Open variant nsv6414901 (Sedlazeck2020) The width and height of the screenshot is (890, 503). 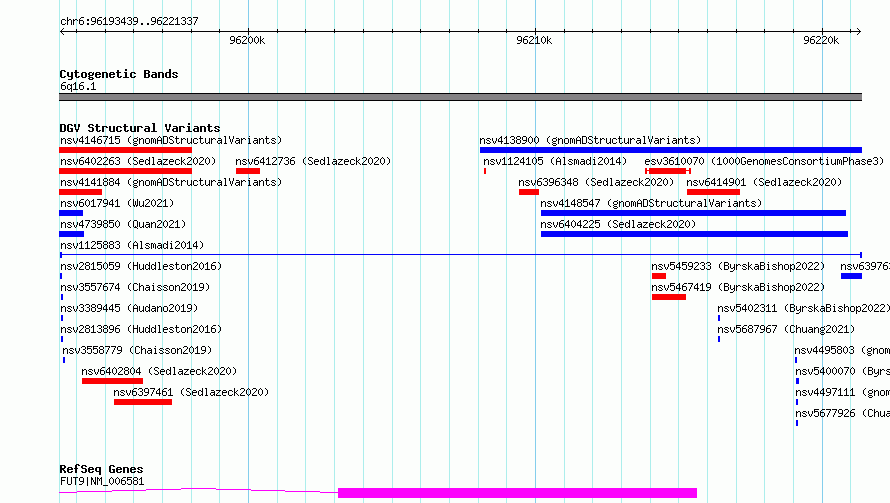pyautogui.click(x=764, y=182)
